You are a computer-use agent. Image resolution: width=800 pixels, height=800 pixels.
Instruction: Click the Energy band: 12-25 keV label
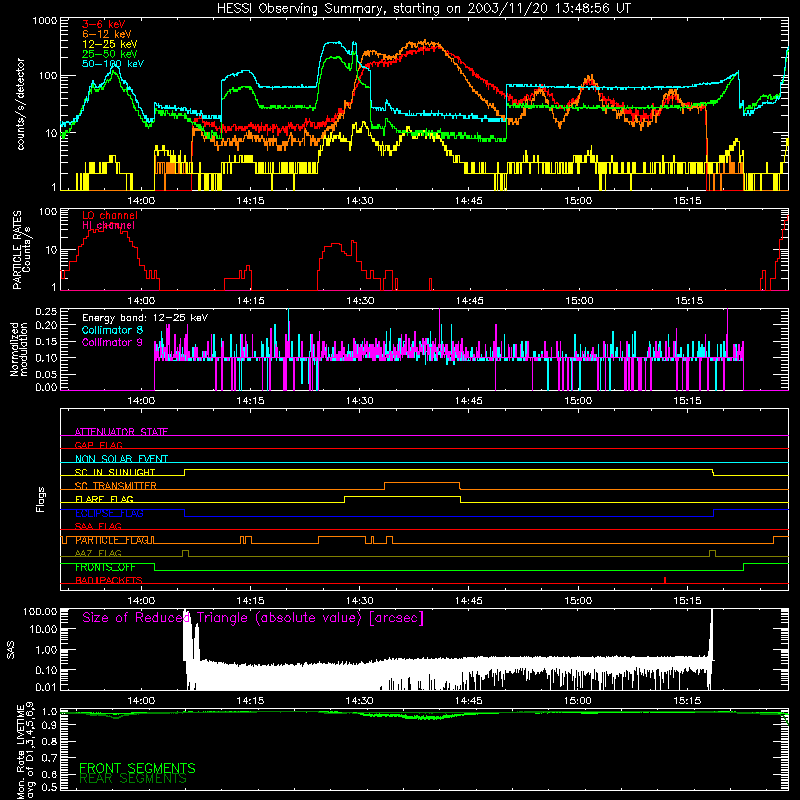tap(145, 318)
